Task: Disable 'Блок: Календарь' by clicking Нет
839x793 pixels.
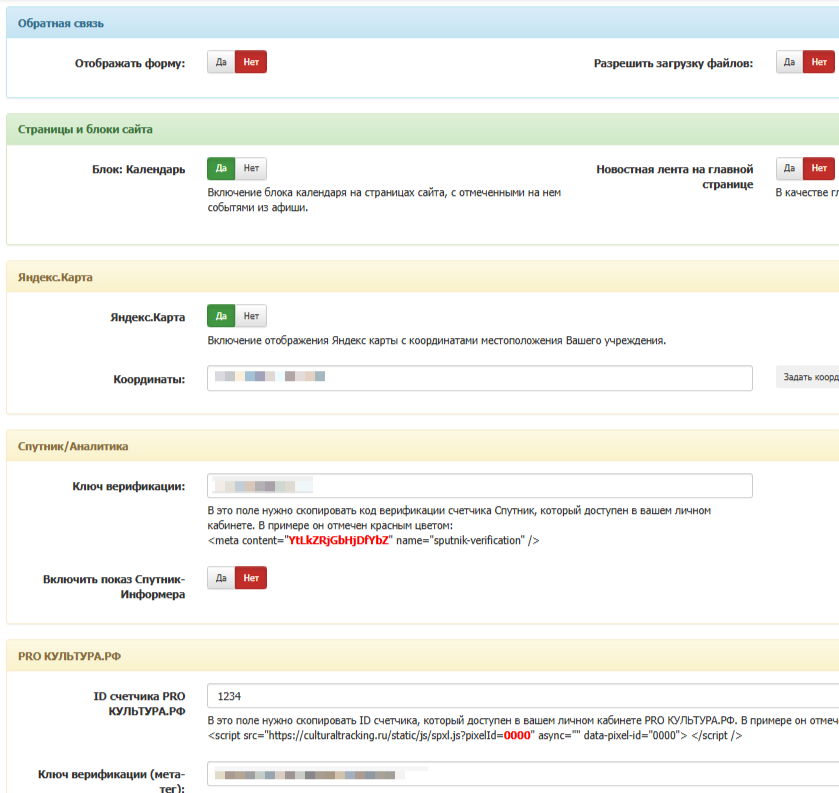Action: coord(251,169)
